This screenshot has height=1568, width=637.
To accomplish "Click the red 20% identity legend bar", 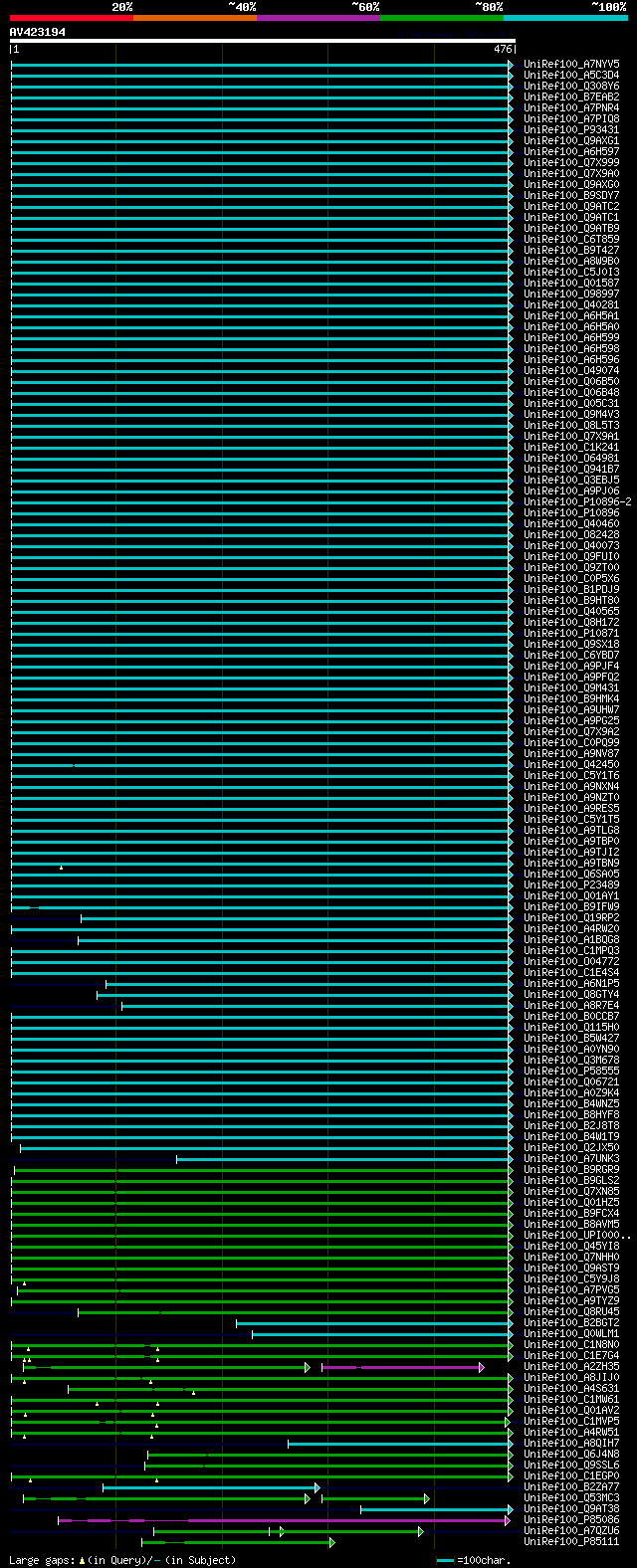I will click(72, 18).
